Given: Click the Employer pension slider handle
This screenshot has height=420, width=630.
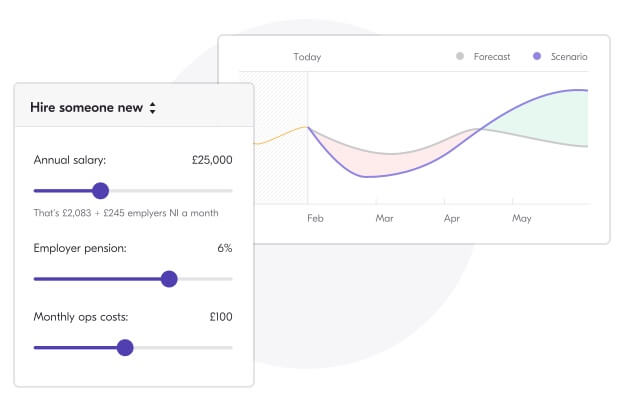Looking at the screenshot, I should click(x=169, y=279).
